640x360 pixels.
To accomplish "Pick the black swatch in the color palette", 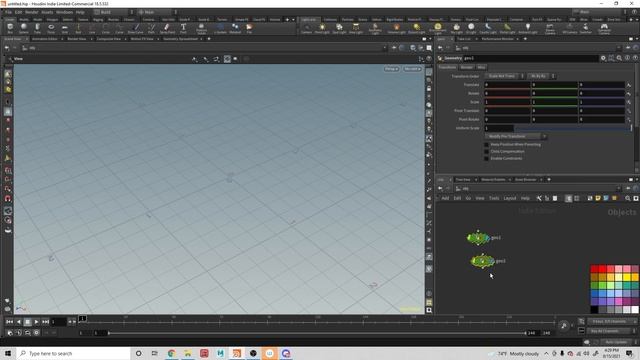I will [594, 310].
